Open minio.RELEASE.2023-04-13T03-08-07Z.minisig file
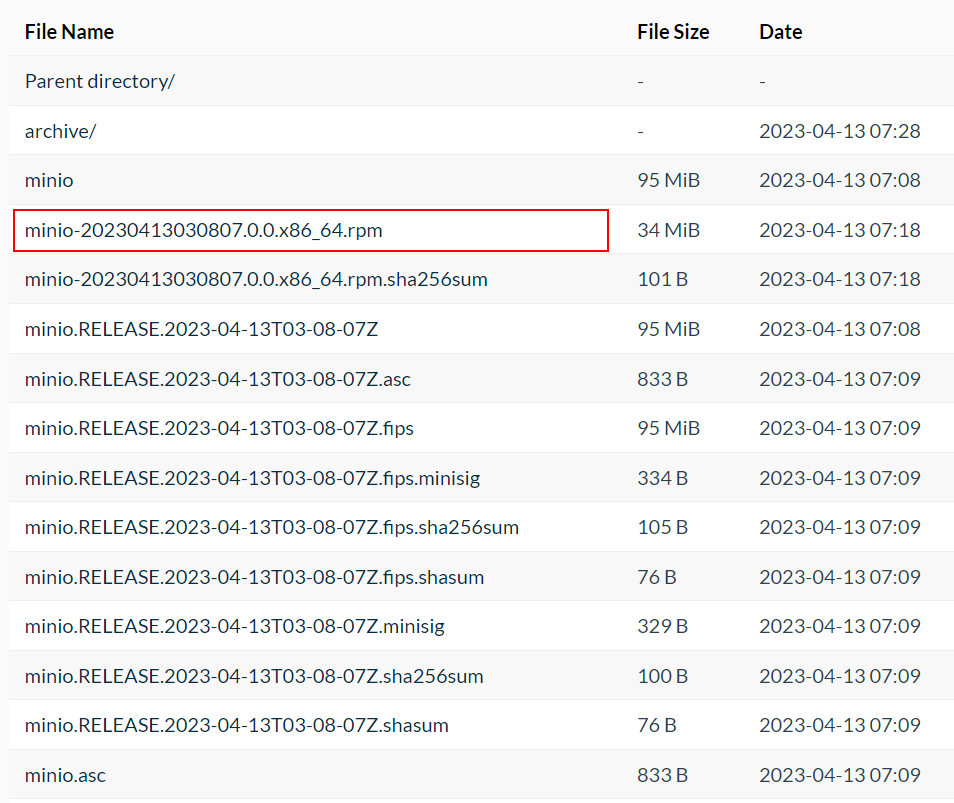954x803 pixels. 235,626
